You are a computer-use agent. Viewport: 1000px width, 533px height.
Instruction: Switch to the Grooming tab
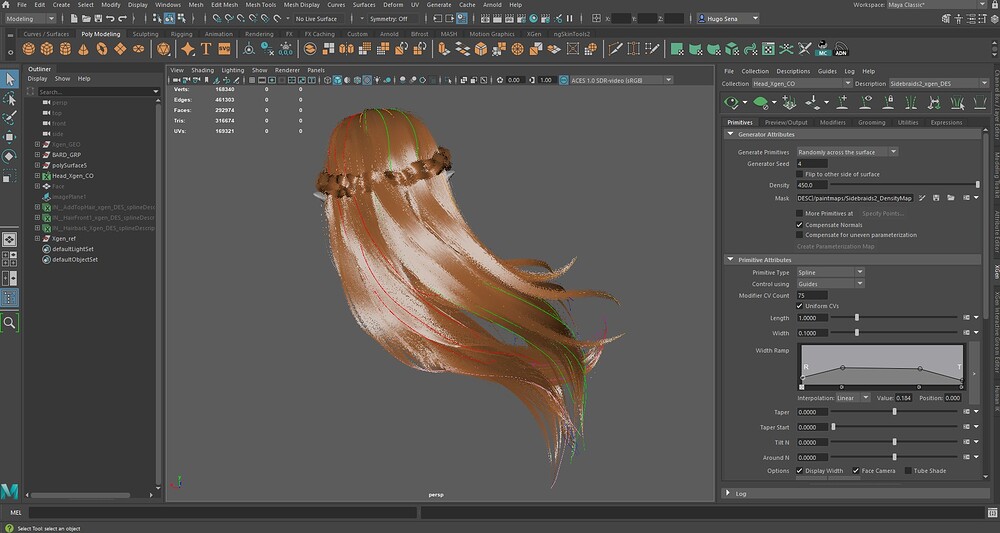click(871, 122)
